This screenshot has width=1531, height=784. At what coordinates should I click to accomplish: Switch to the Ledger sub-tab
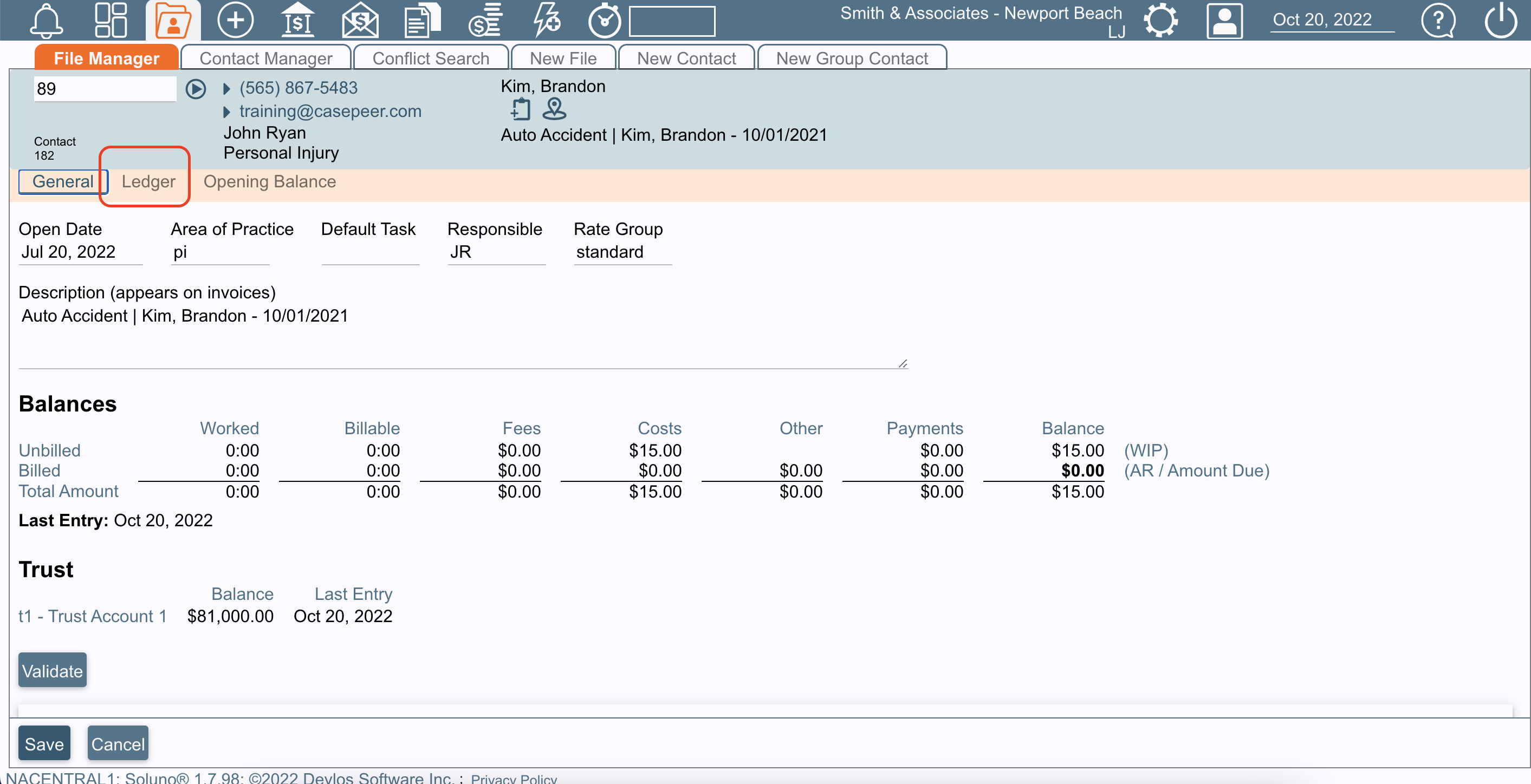(148, 182)
